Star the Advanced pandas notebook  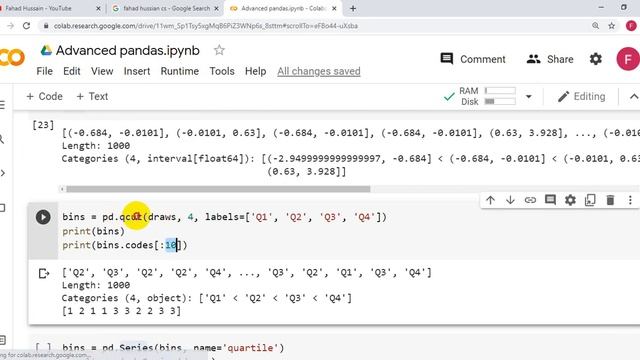point(219,50)
